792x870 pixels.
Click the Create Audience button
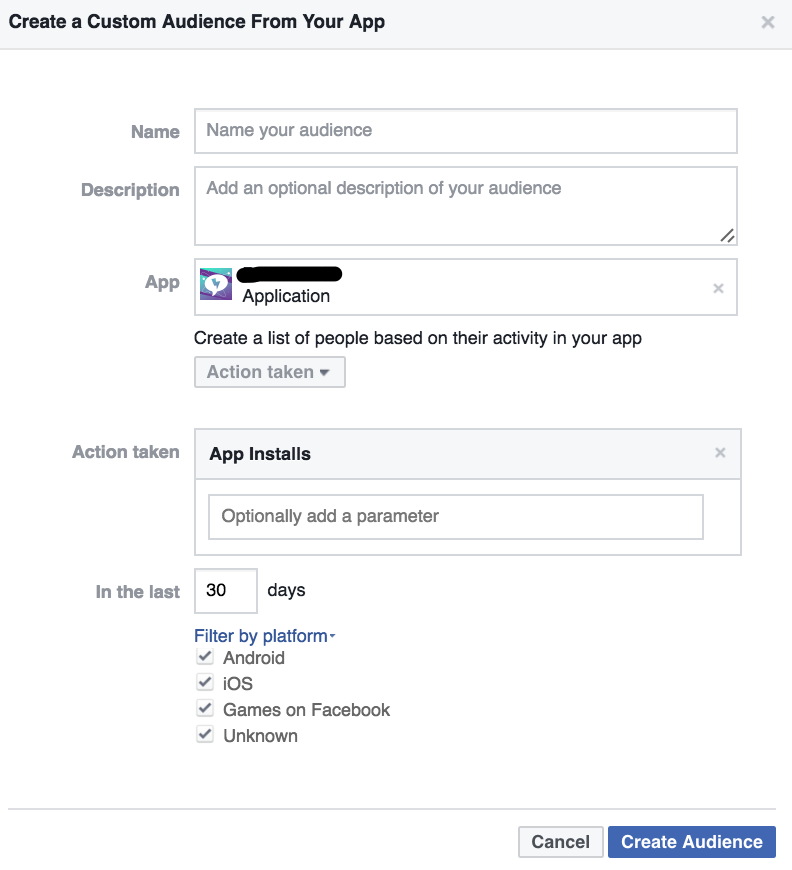point(691,842)
